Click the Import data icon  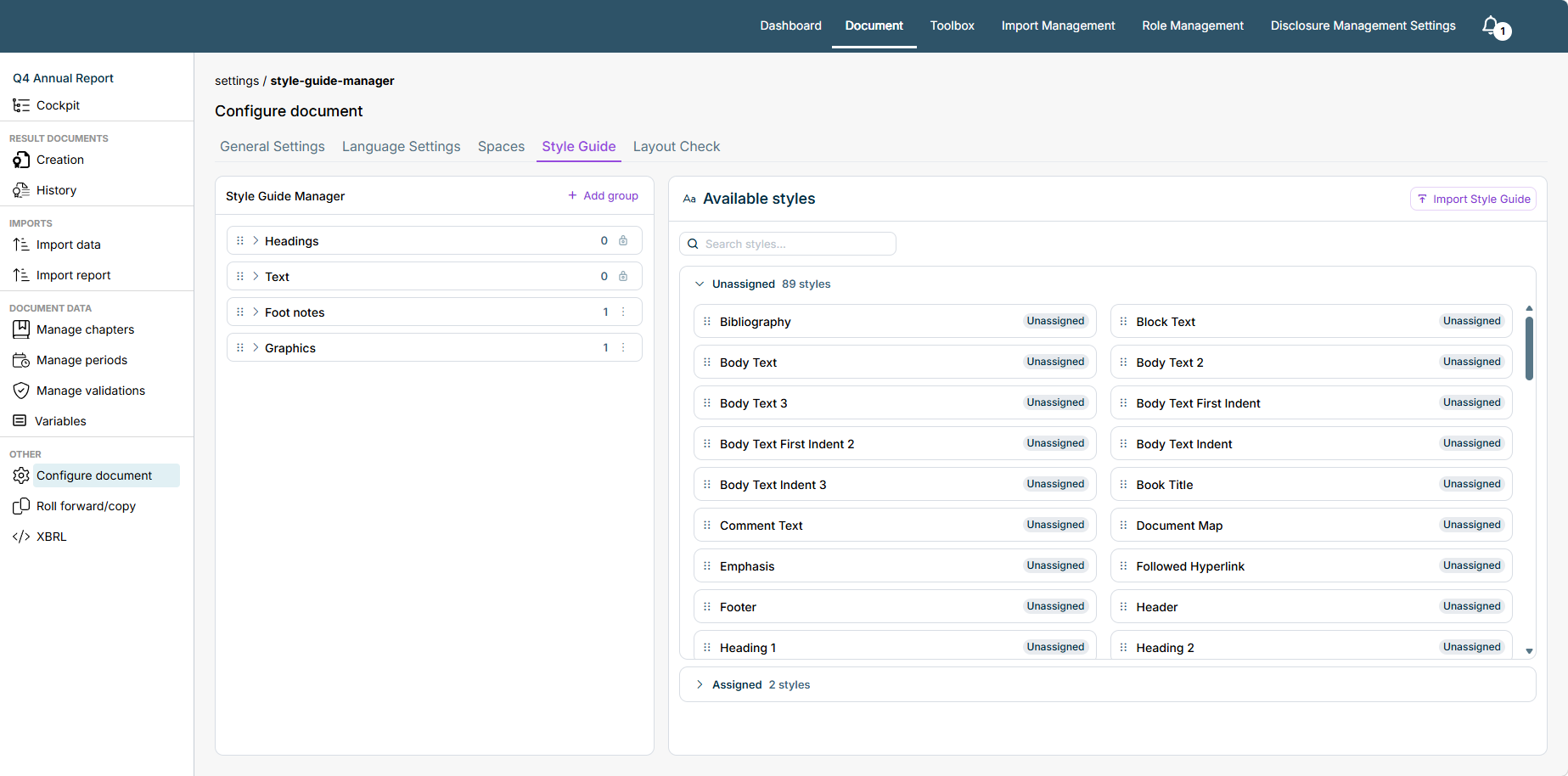pyautogui.click(x=21, y=245)
